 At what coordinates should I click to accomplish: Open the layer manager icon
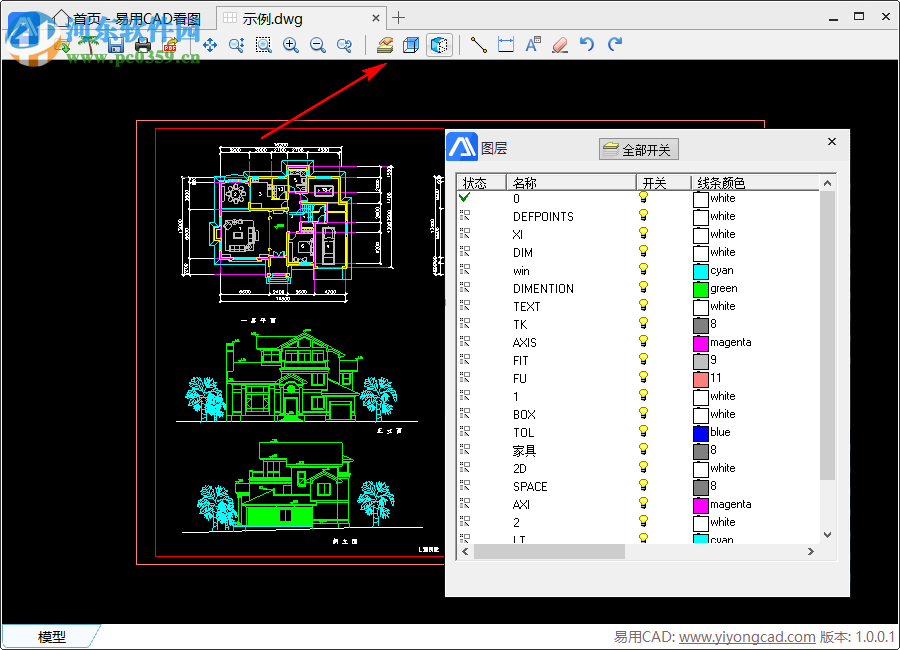pos(385,44)
